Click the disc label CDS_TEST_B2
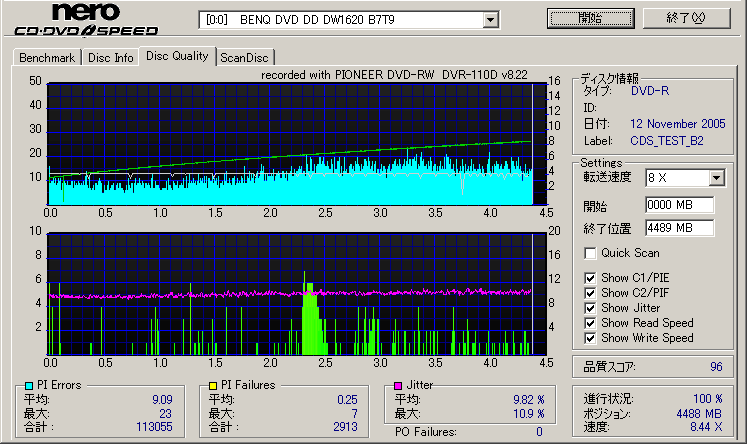This screenshot has width=747, height=444. click(x=667, y=141)
